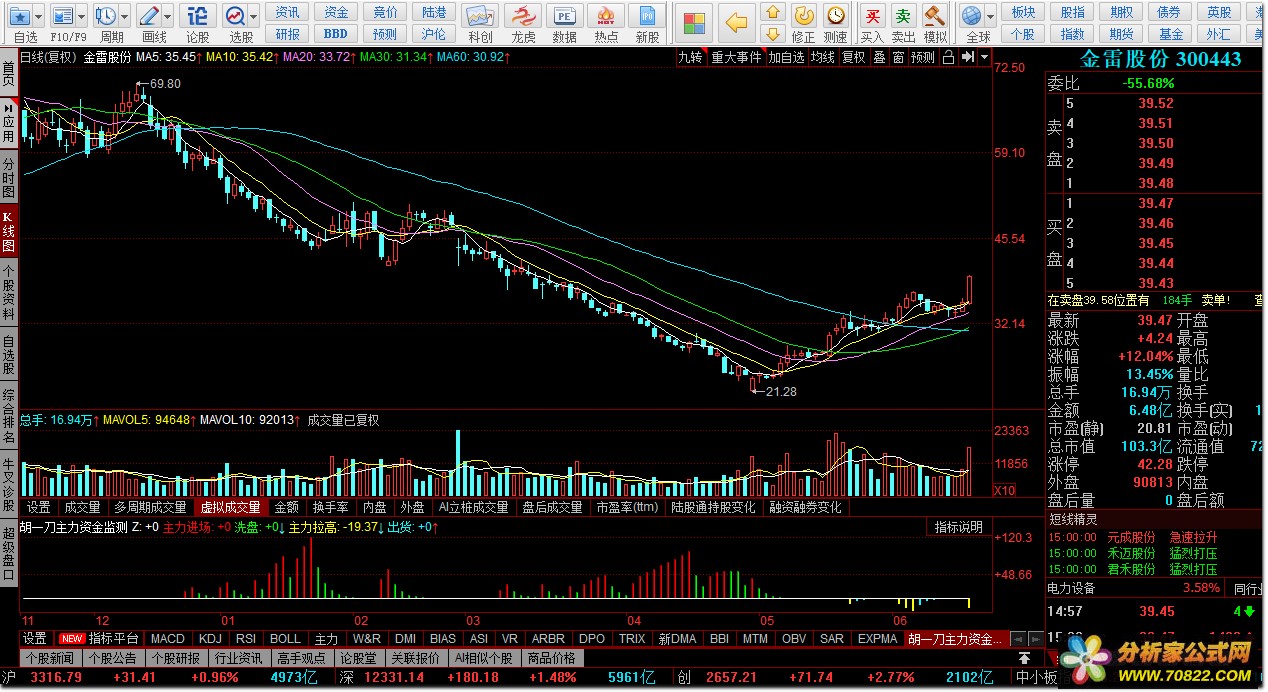Viewport: 1268px width, 692px height.
Task: Click the 金雷股份 300443 title
Action: pos(1160,59)
